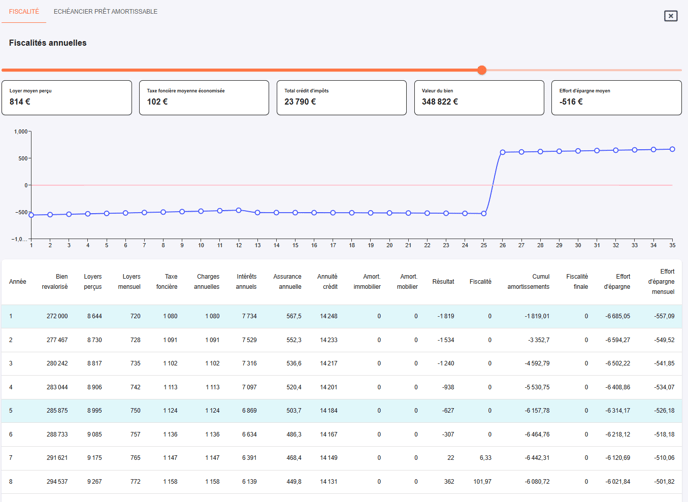Click the Effort d'épargne moyen card

pyautogui.click(x=616, y=97)
